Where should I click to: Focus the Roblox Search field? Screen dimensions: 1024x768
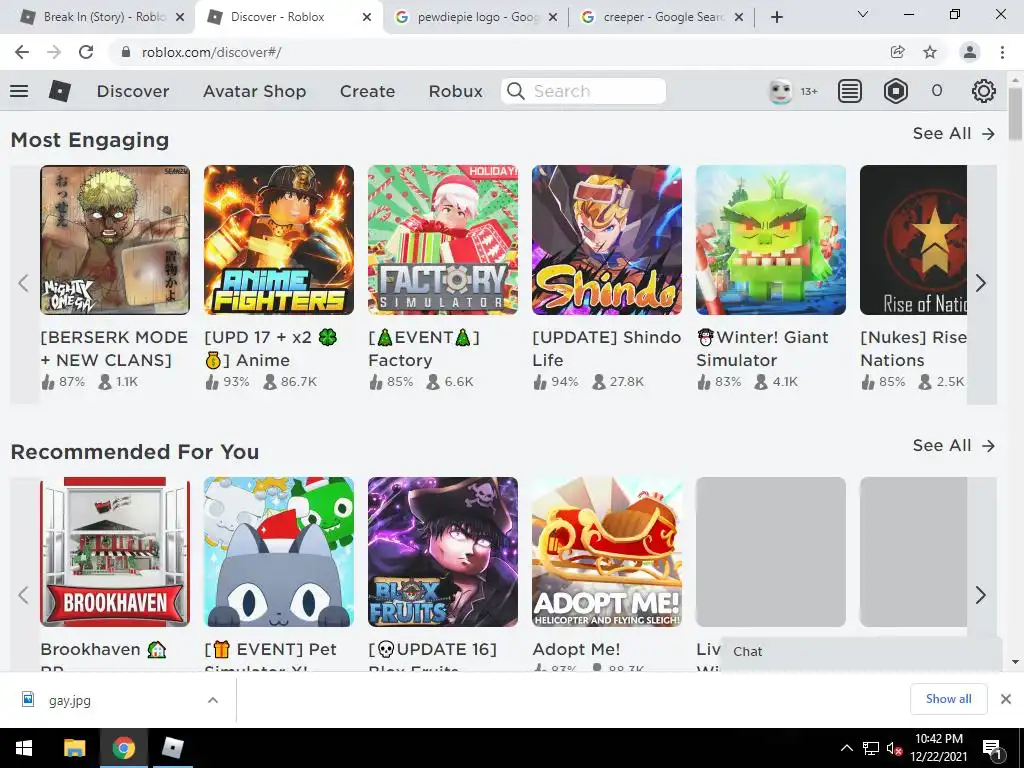coord(583,91)
